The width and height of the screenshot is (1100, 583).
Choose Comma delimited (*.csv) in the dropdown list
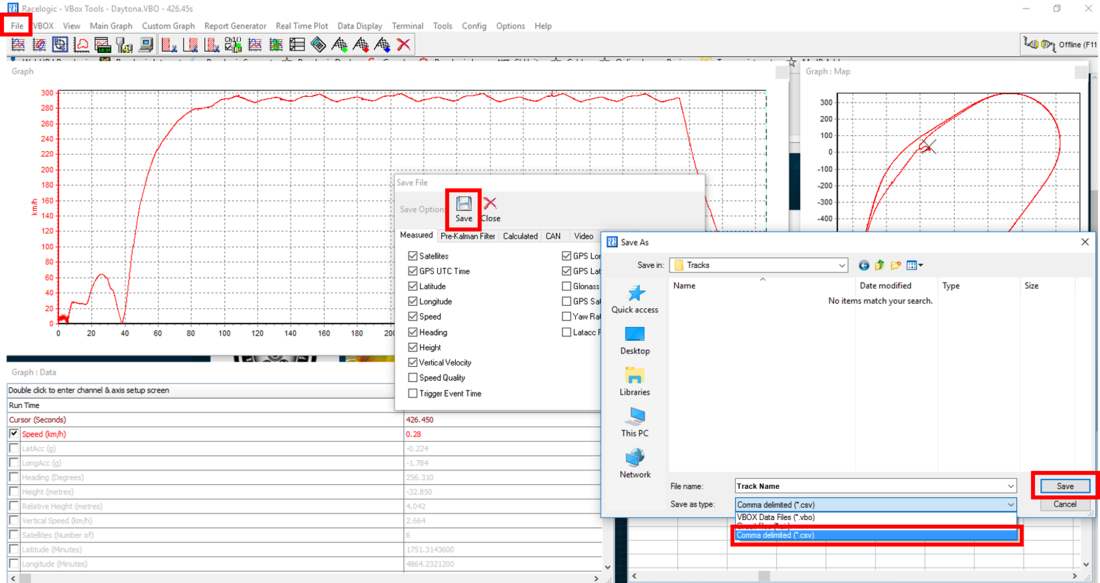point(876,535)
